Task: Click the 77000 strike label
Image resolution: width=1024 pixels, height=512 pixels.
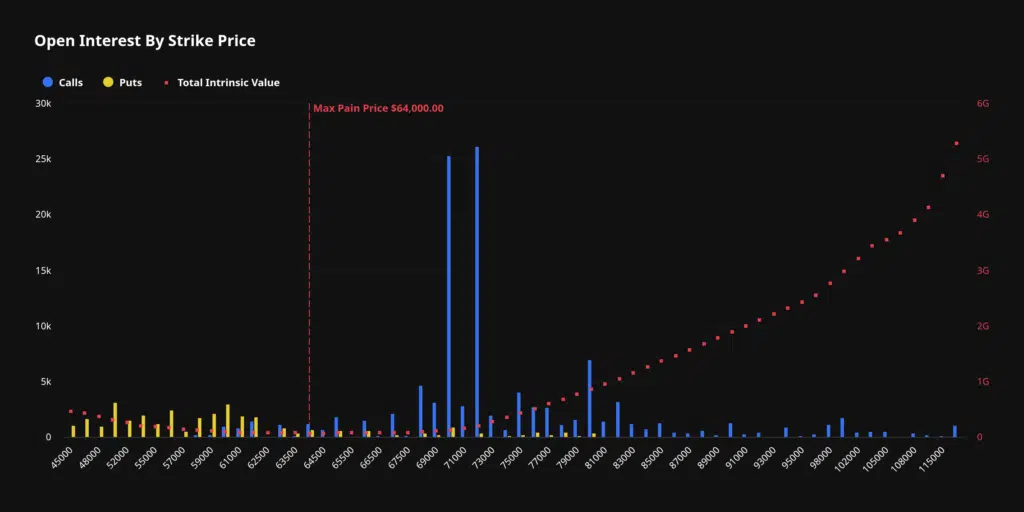Action: pyautogui.click(x=541, y=456)
